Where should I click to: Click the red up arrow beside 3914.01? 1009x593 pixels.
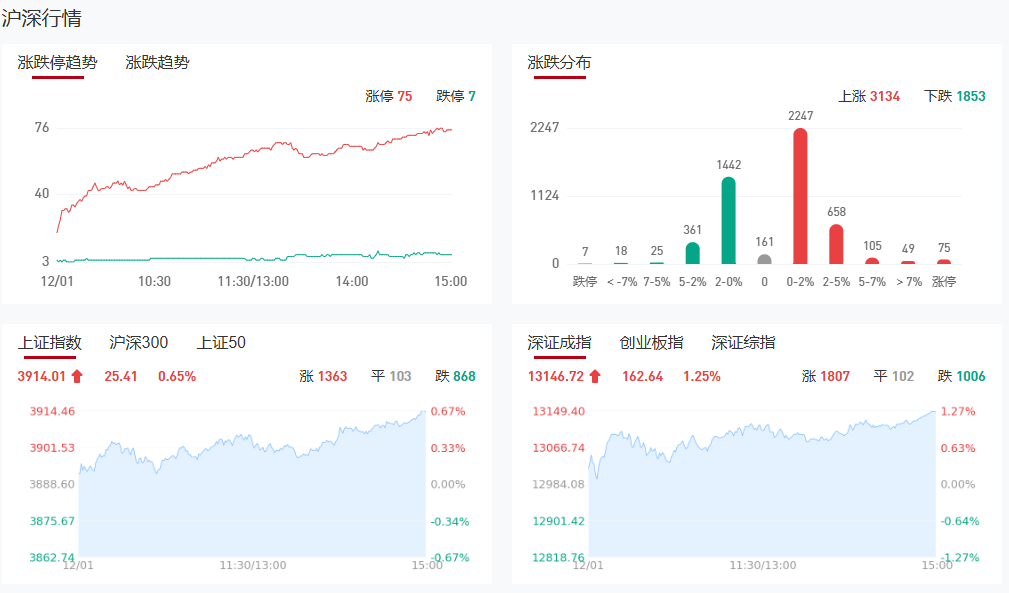click(x=77, y=377)
